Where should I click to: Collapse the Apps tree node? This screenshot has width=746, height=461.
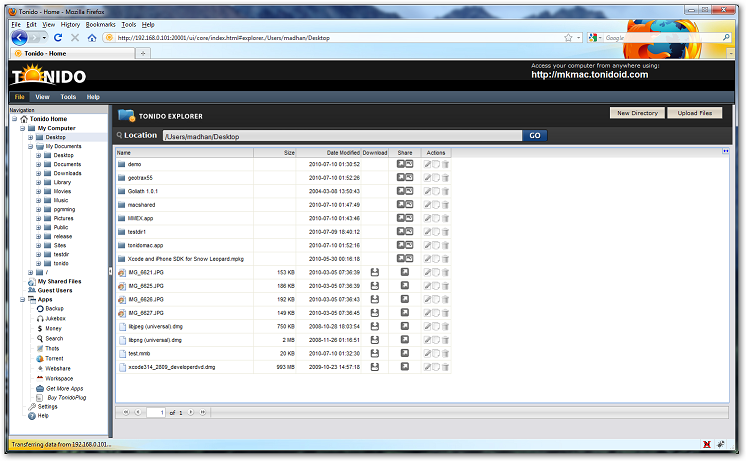22,300
